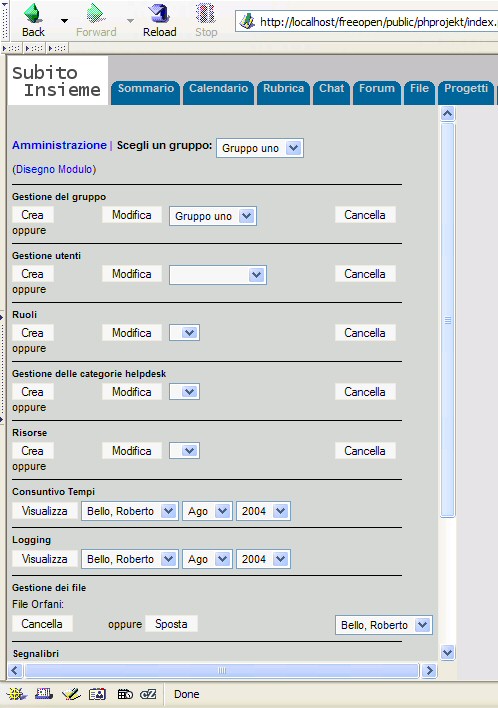Open Address Book icon in status bar
Image resolution: width=498 pixels, height=708 pixels.
(x=97, y=694)
